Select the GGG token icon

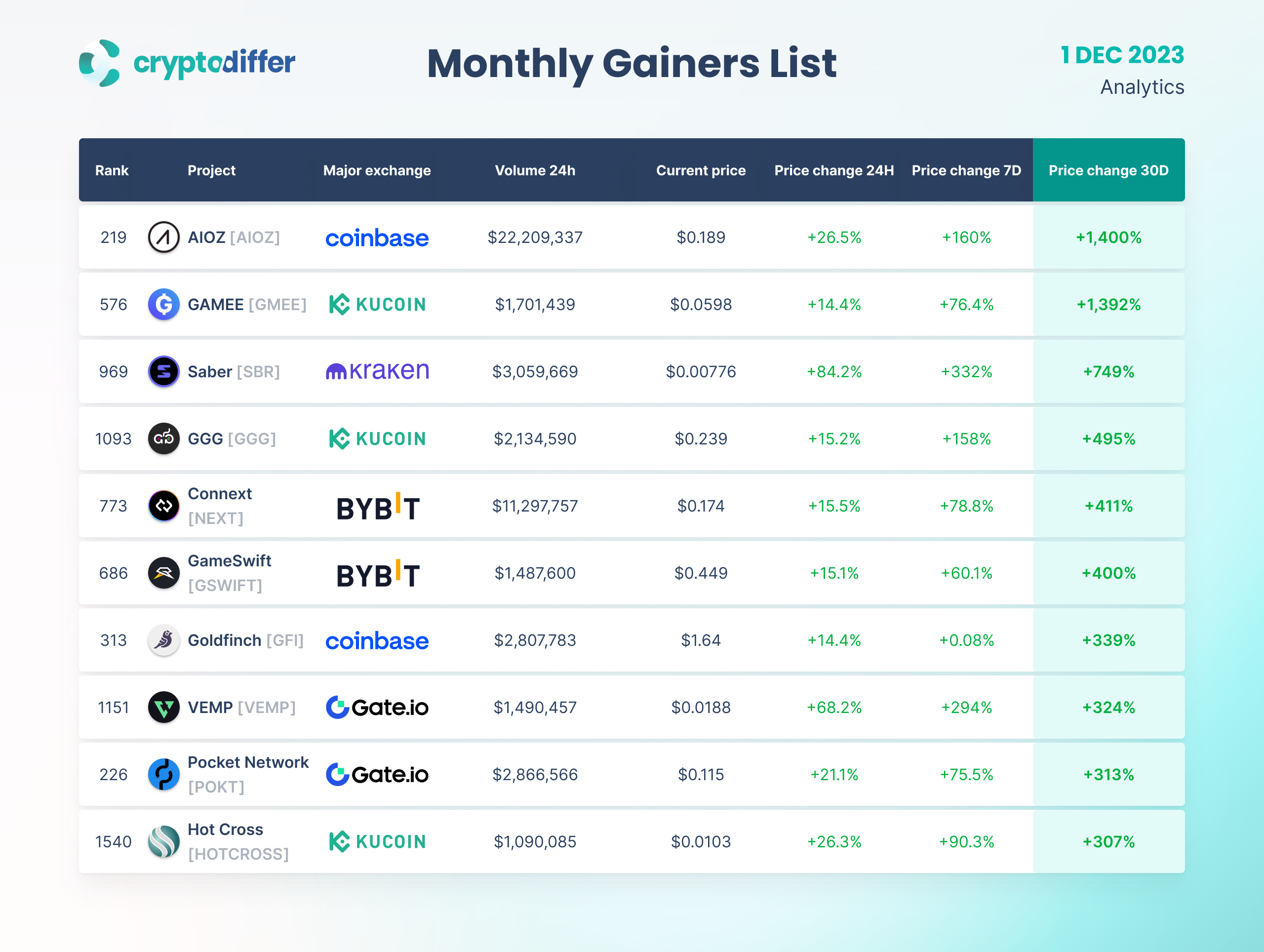point(163,439)
